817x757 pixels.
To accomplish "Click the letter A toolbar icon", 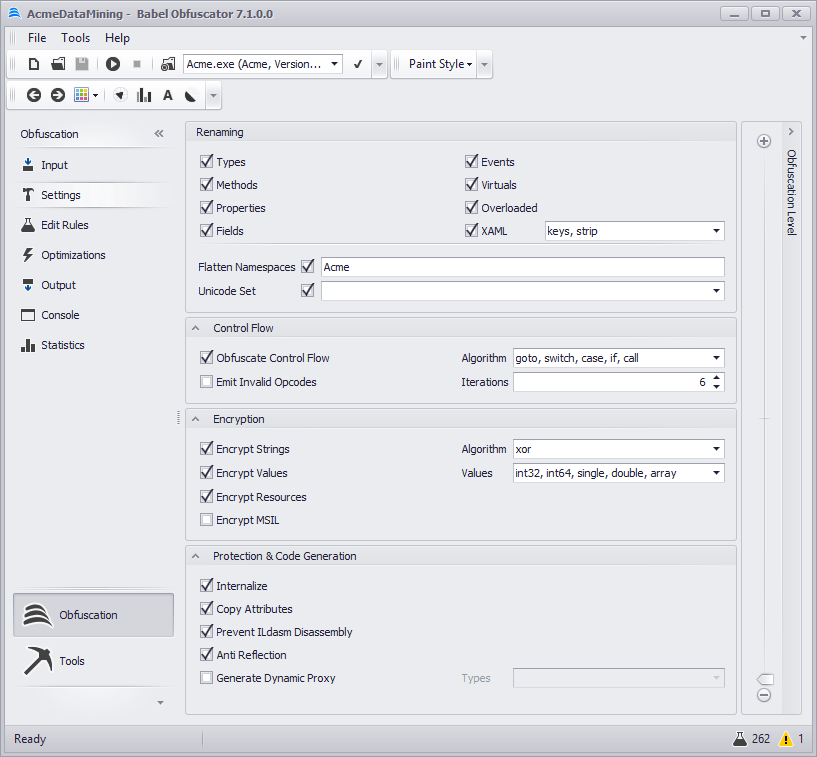I will coord(167,95).
